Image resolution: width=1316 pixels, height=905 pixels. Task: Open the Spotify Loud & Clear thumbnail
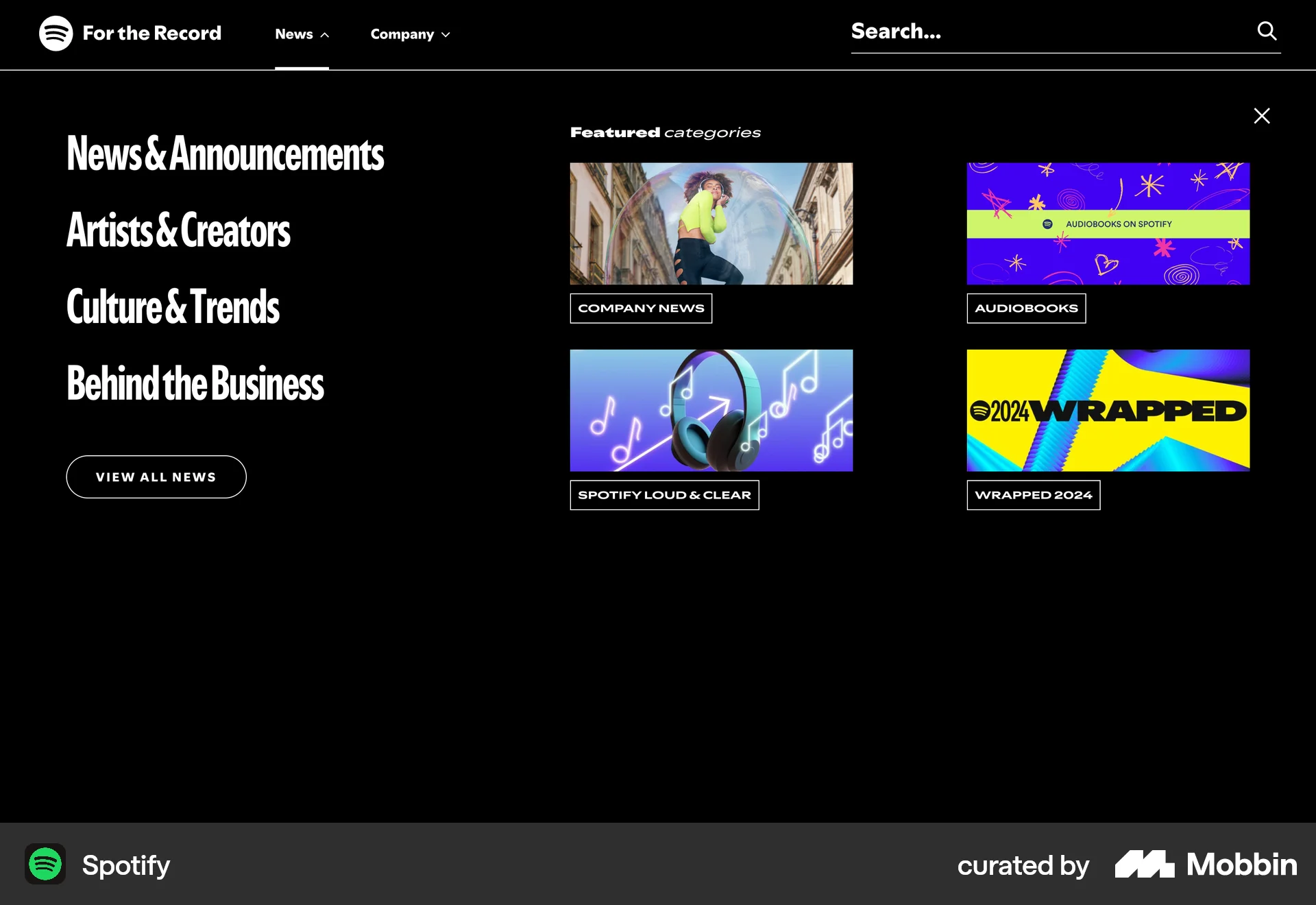(711, 410)
